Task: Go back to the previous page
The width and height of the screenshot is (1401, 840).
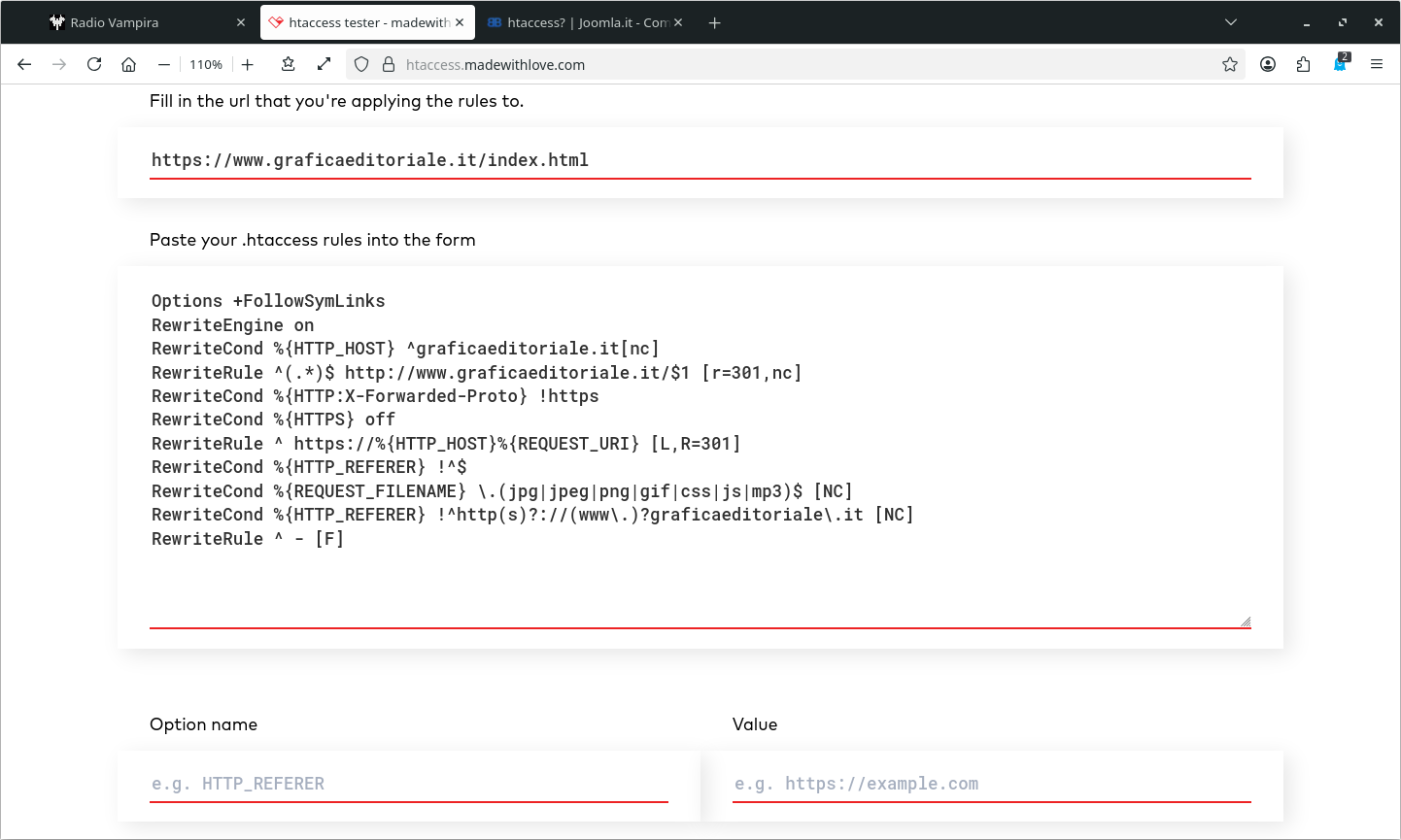Action: pyautogui.click(x=24, y=64)
